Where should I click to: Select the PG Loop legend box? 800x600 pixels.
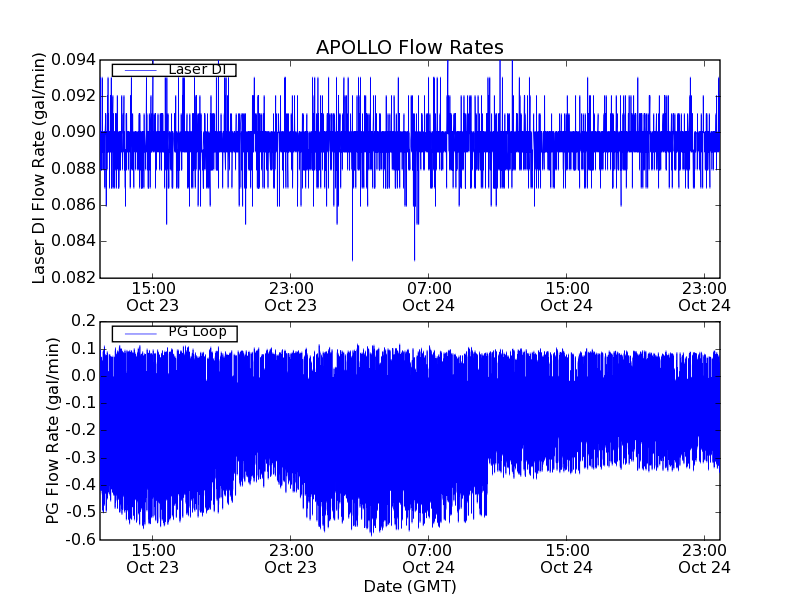(x=174, y=333)
